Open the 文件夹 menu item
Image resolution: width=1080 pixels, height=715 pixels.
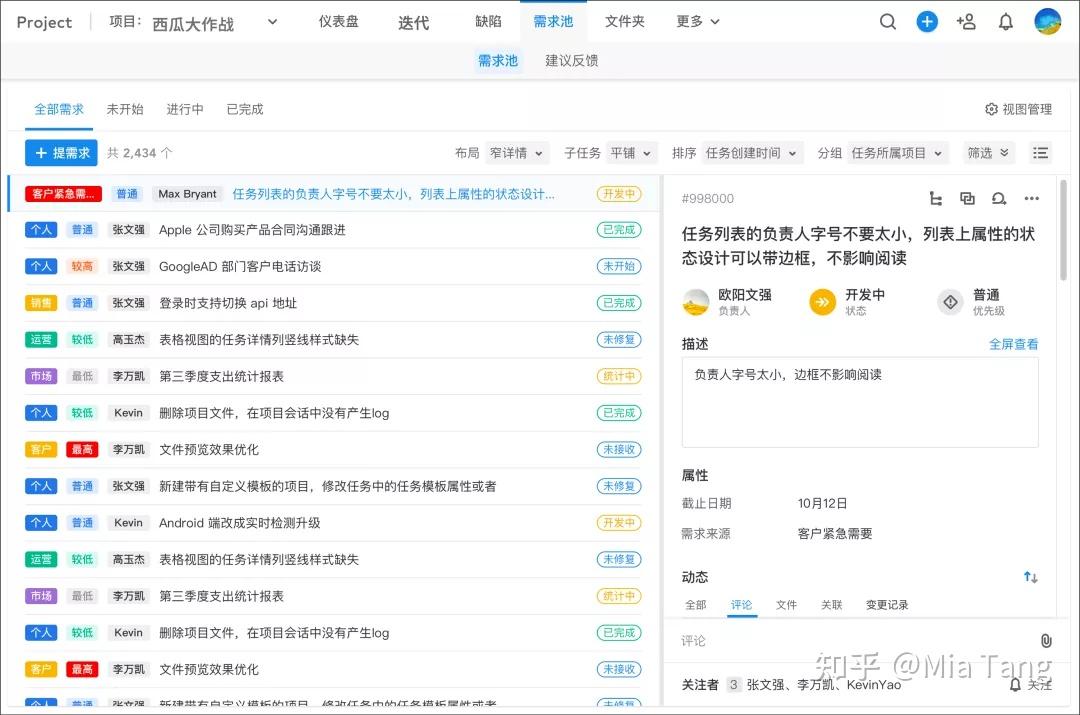pos(625,22)
